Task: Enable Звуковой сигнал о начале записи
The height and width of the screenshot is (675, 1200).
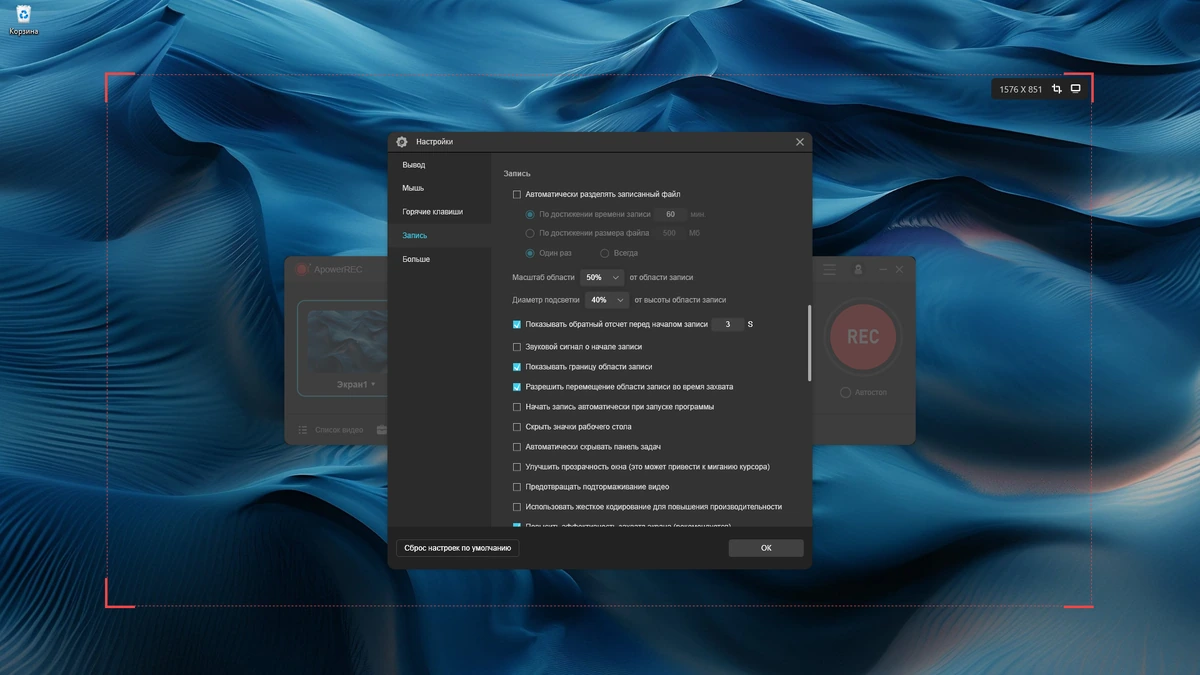Action: tap(517, 347)
